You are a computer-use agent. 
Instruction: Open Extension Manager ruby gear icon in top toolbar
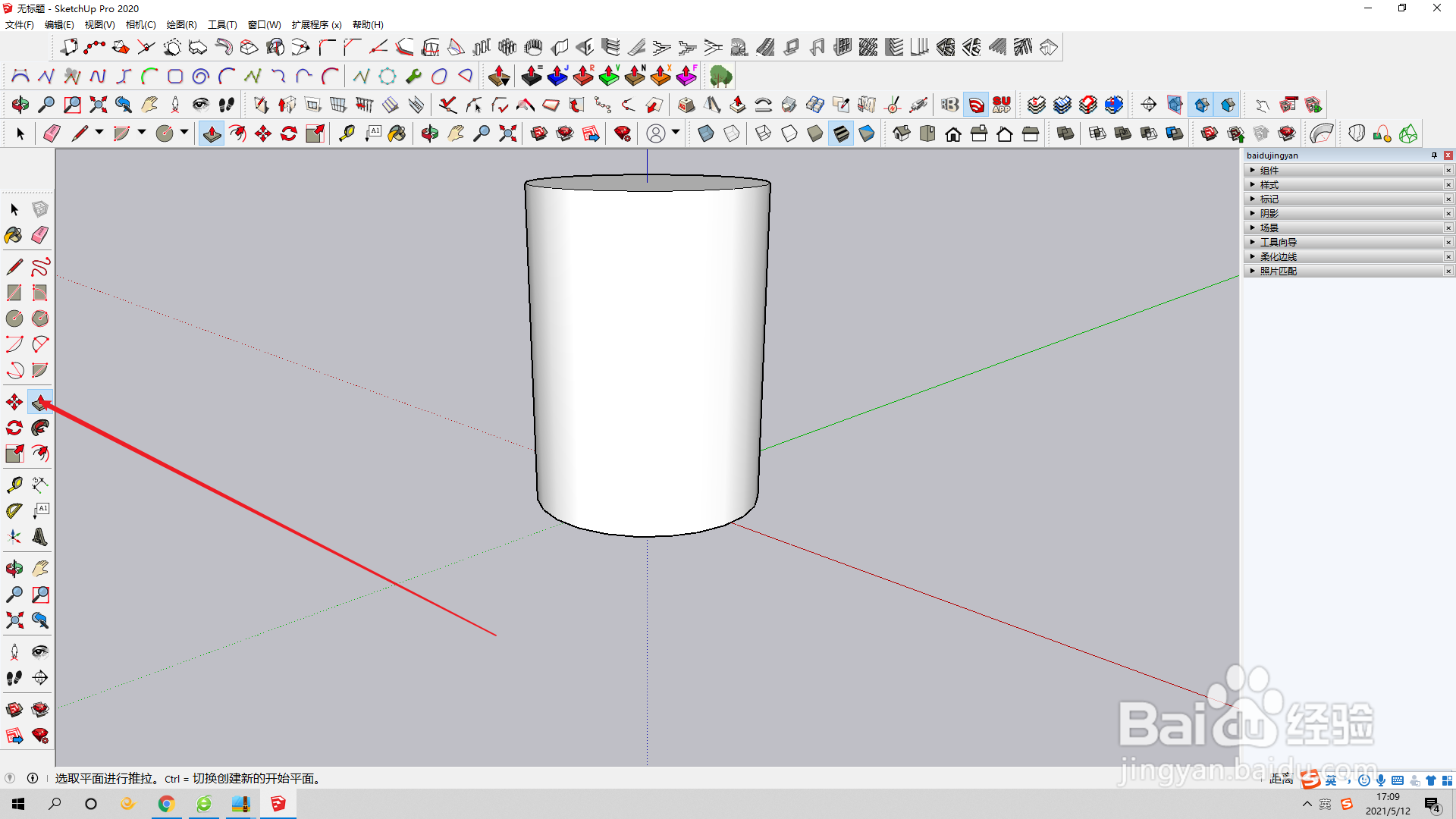623,133
